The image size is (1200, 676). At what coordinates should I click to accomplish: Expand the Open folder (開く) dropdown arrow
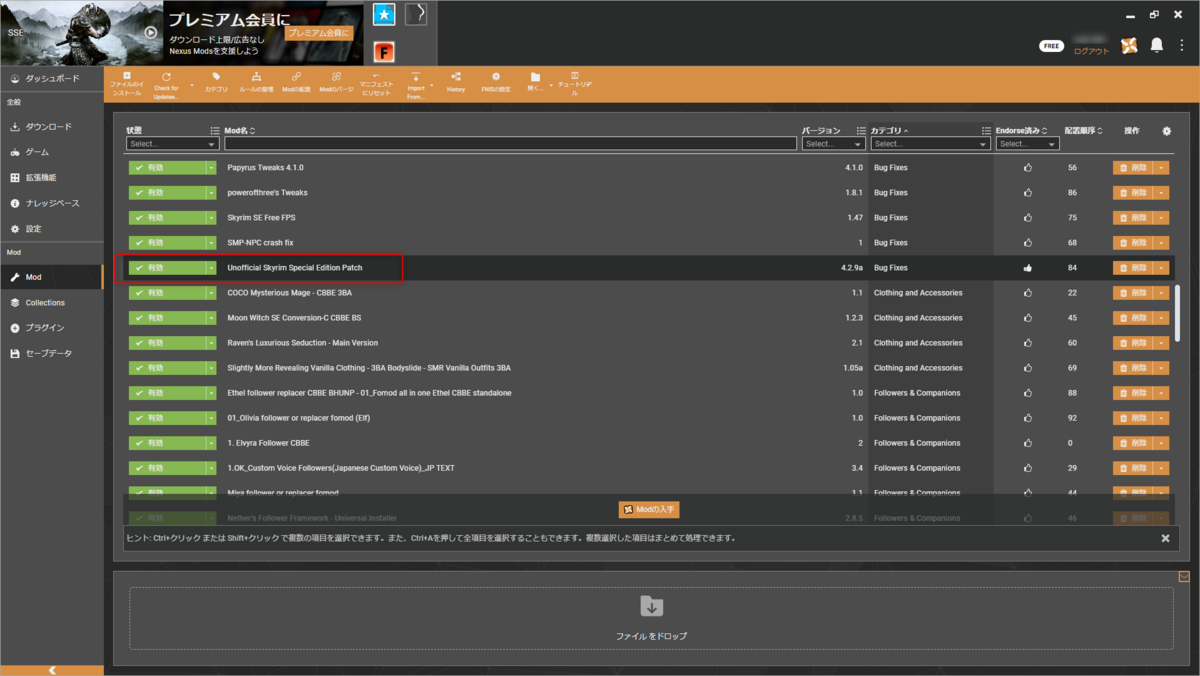pos(551,87)
